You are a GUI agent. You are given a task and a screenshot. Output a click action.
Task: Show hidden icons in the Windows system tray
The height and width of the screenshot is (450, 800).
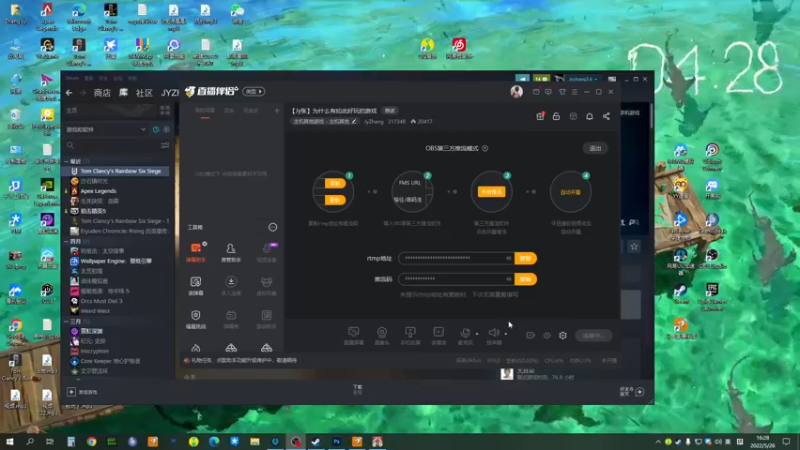point(658,441)
